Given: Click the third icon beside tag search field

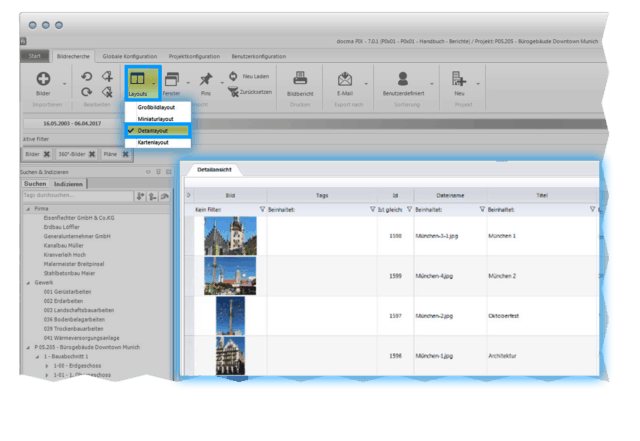Looking at the screenshot, I should click(164, 196).
